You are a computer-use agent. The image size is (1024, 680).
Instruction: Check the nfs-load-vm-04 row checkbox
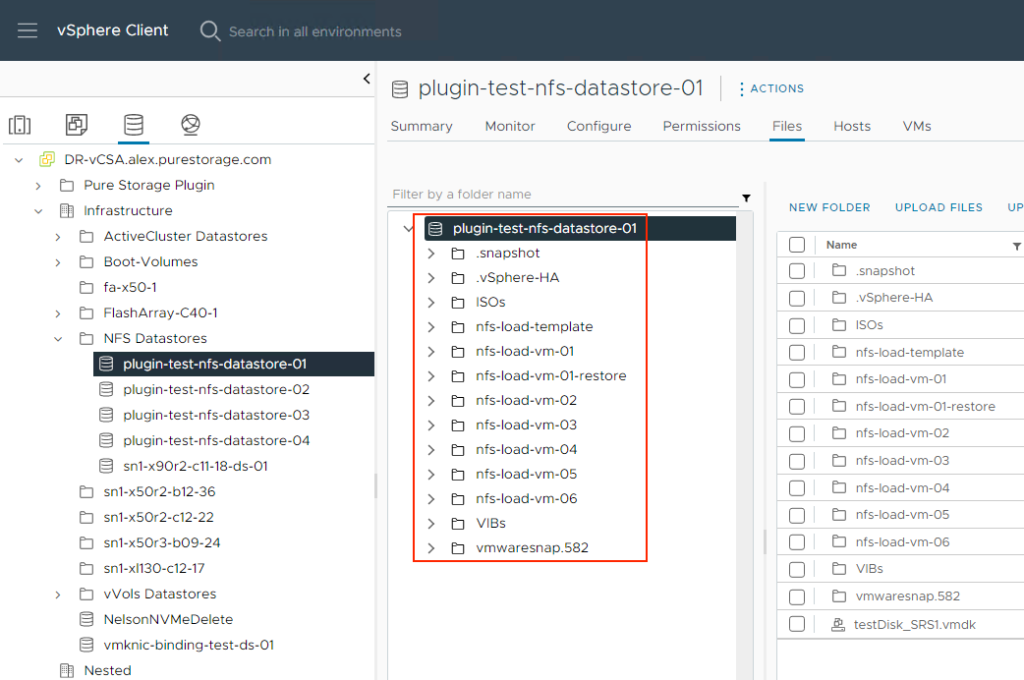point(797,488)
